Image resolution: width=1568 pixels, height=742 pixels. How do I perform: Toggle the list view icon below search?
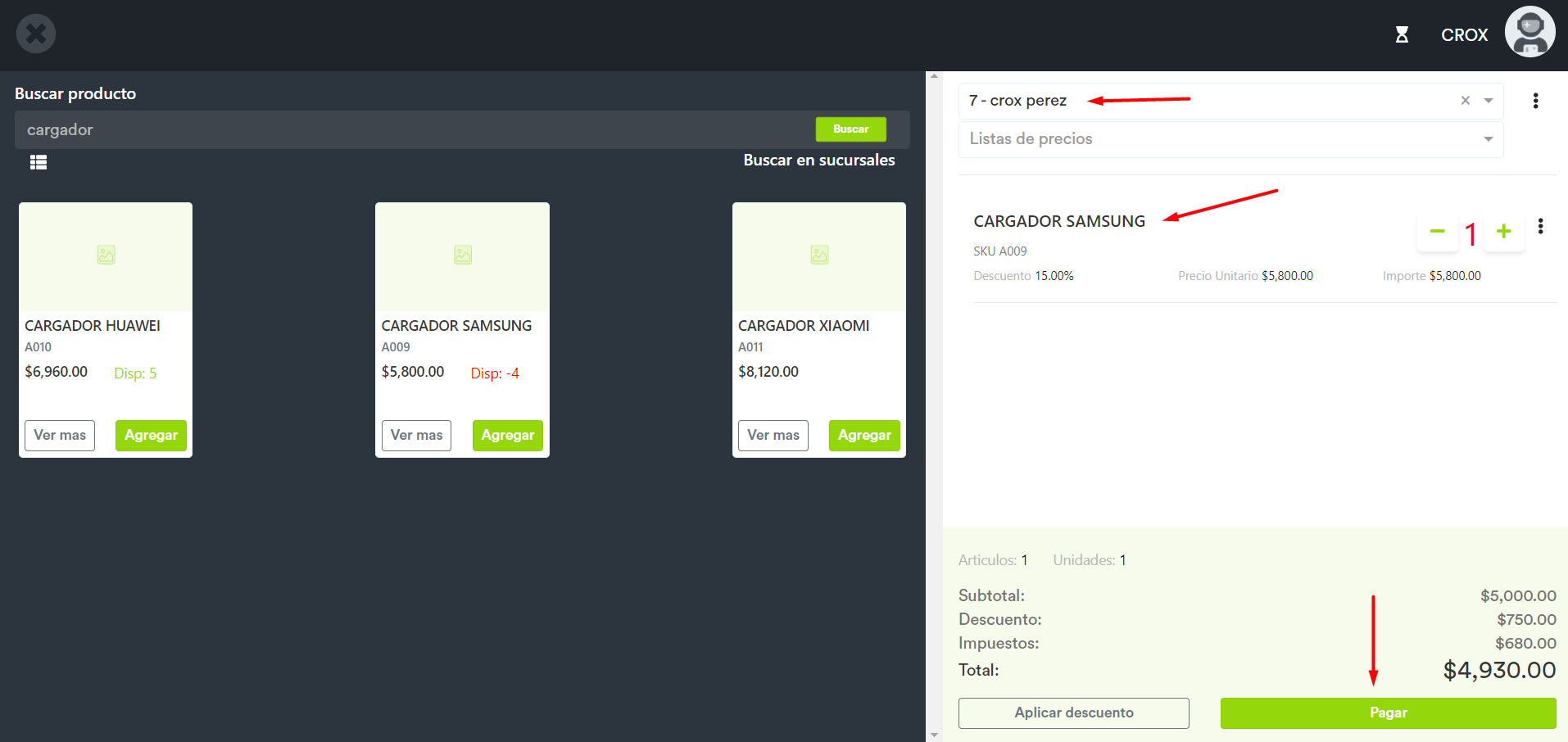pos(39,162)
